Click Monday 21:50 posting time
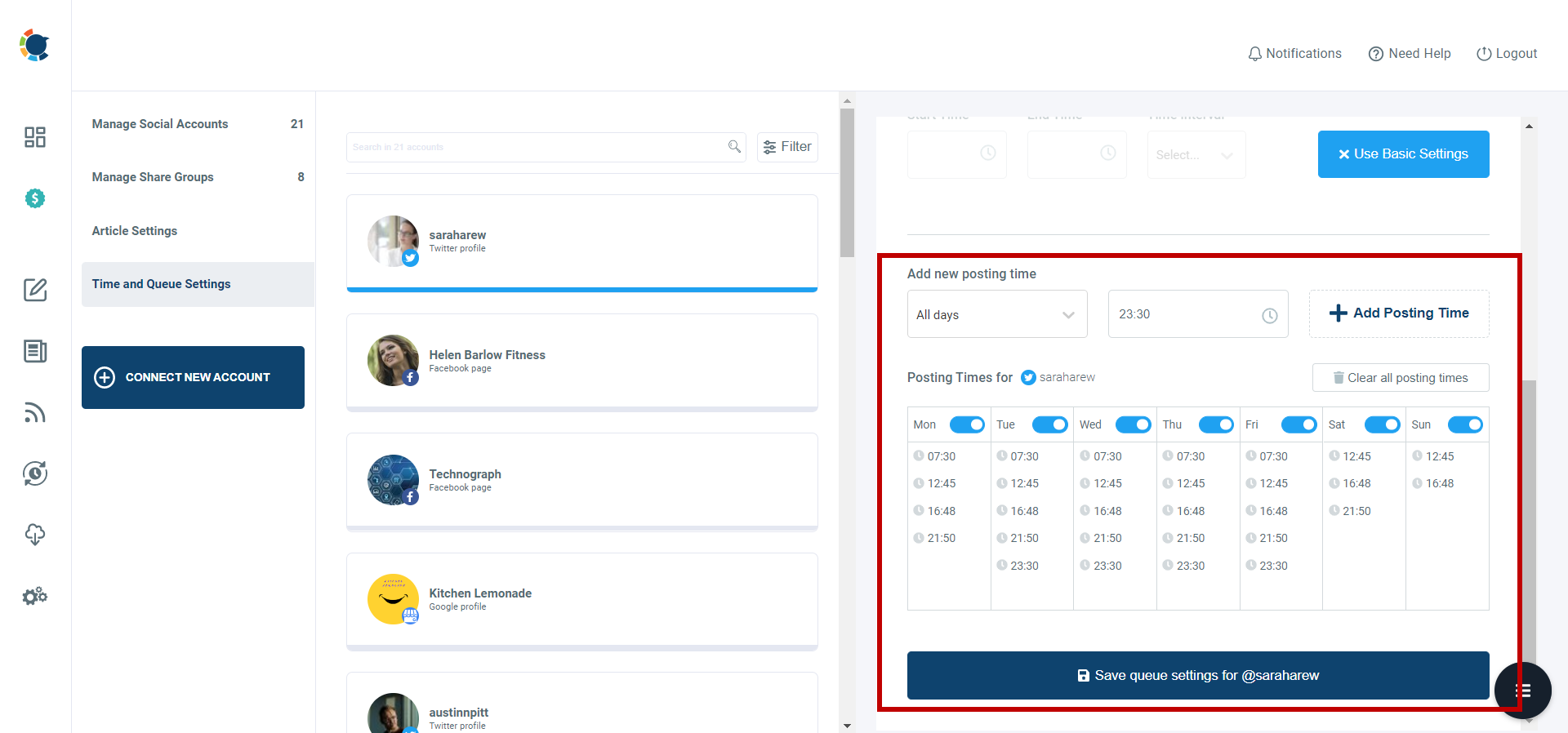 click(934, 538)
